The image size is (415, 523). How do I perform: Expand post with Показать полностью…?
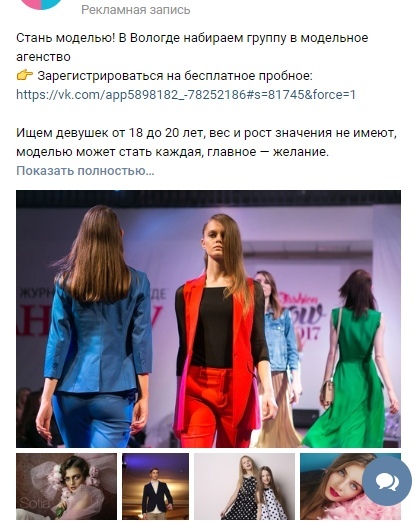[85, 170]
